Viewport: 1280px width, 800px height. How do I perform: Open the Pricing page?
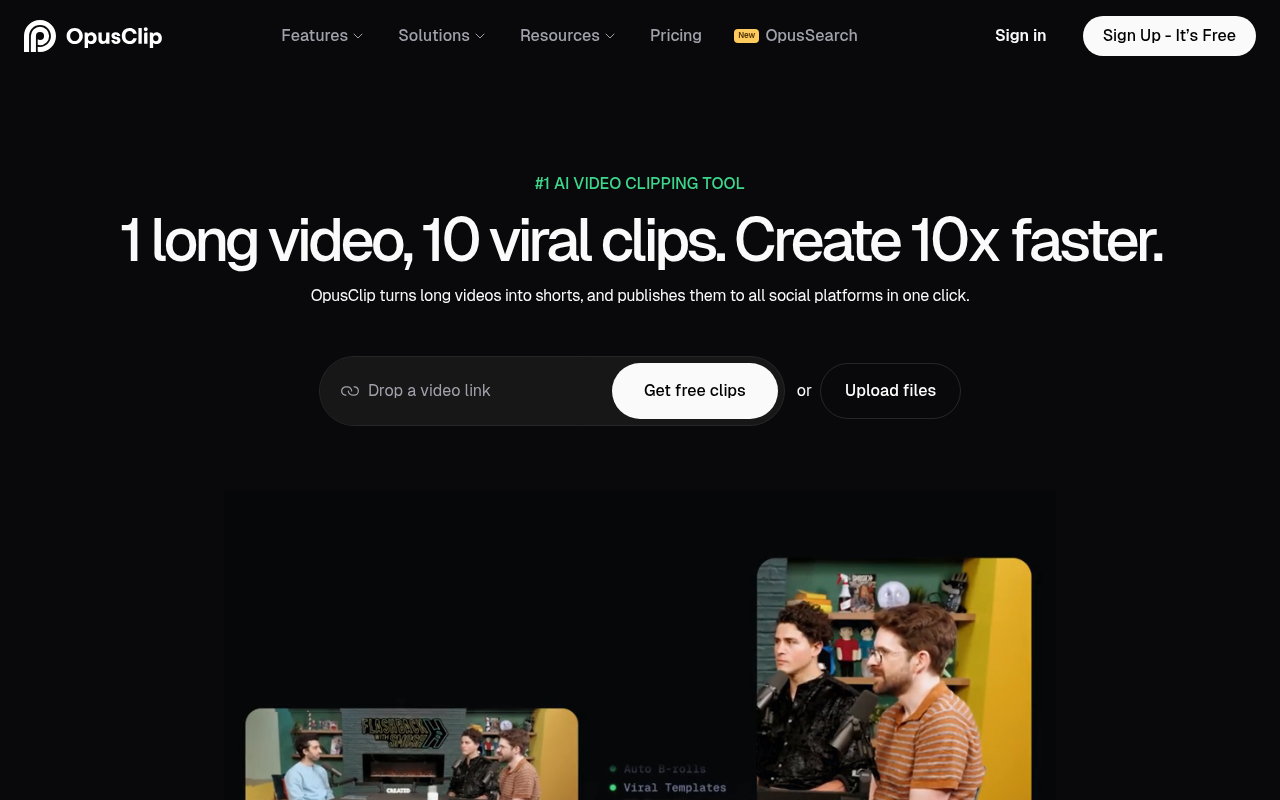(675, 35)
